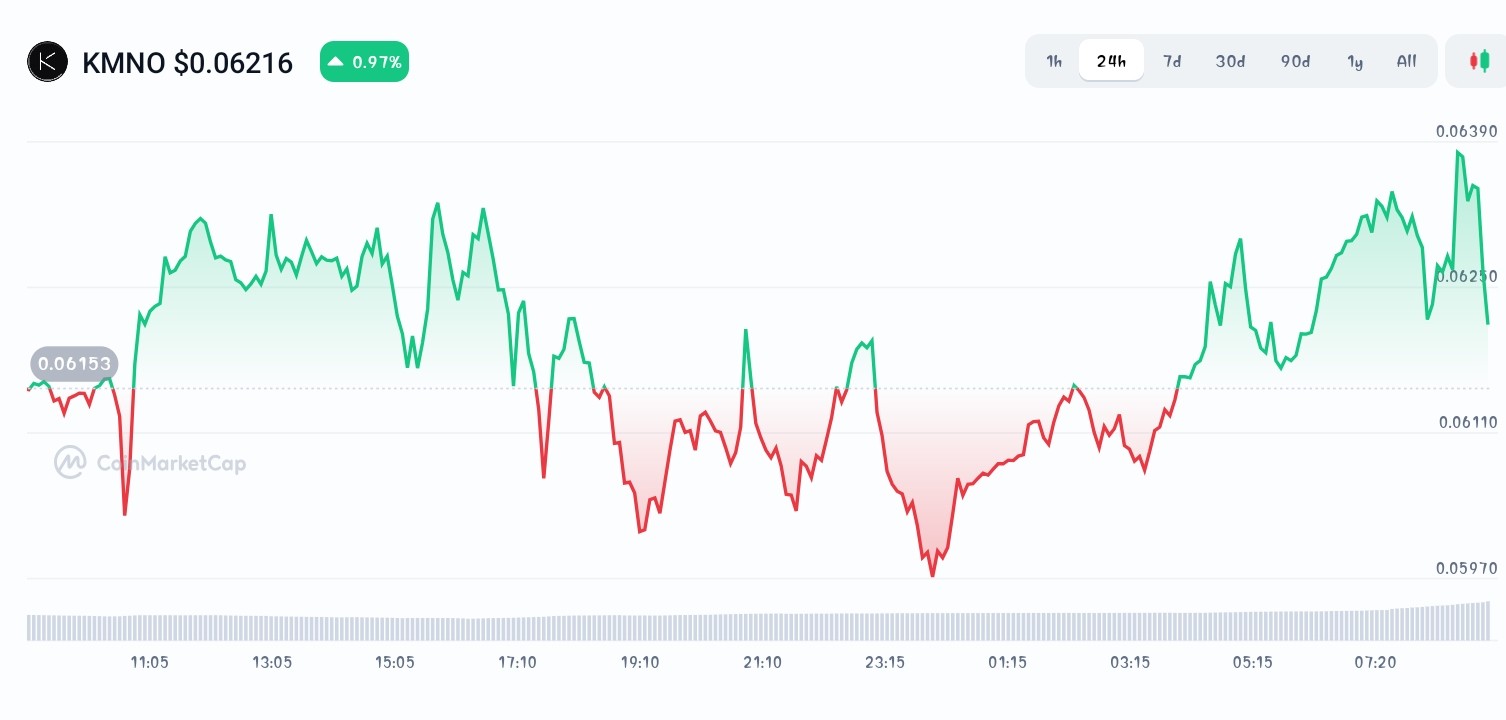Click the KMNO $0.06216 price heading

click(x=187, y=63)
